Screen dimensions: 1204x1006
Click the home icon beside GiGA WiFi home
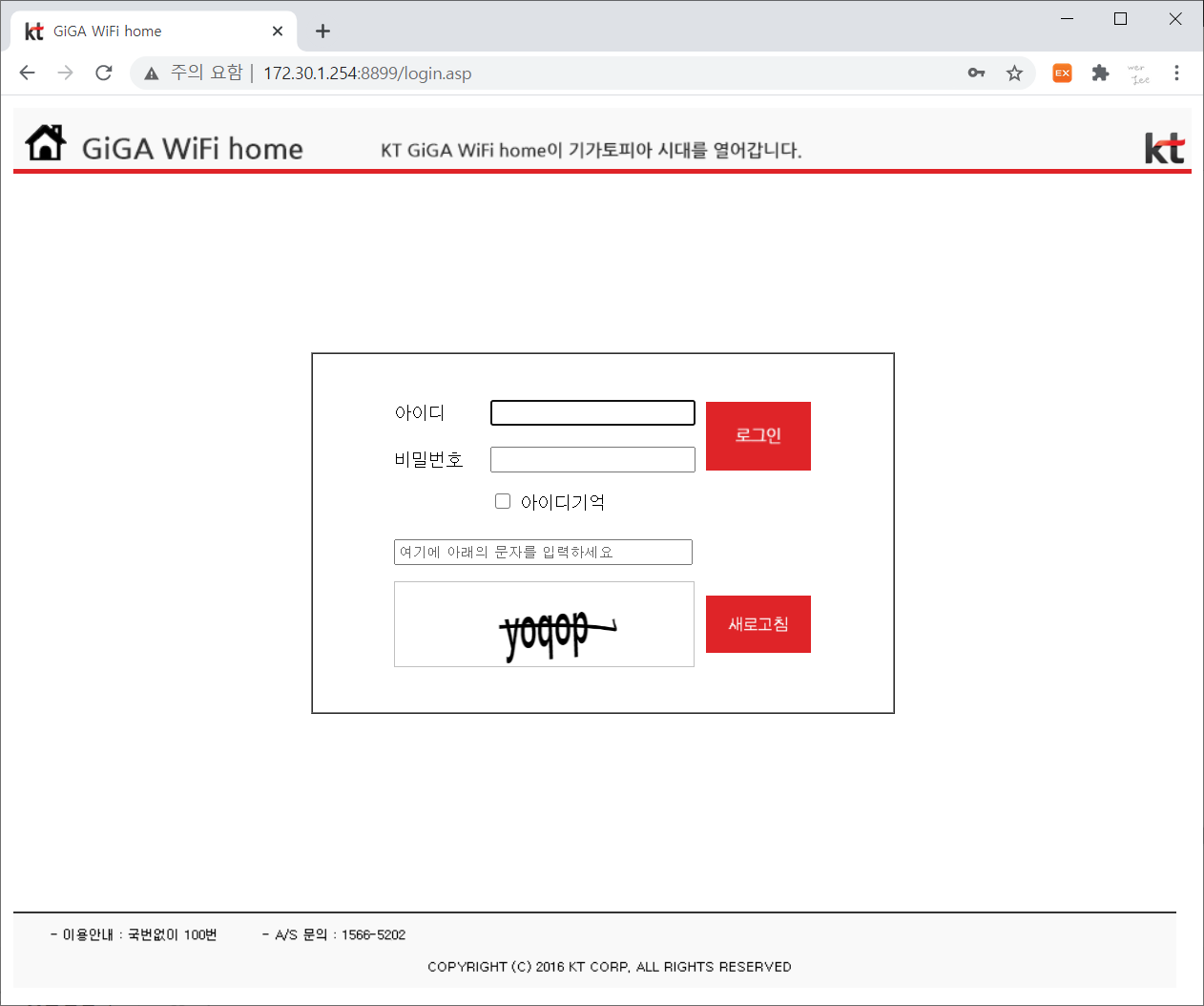45,143
